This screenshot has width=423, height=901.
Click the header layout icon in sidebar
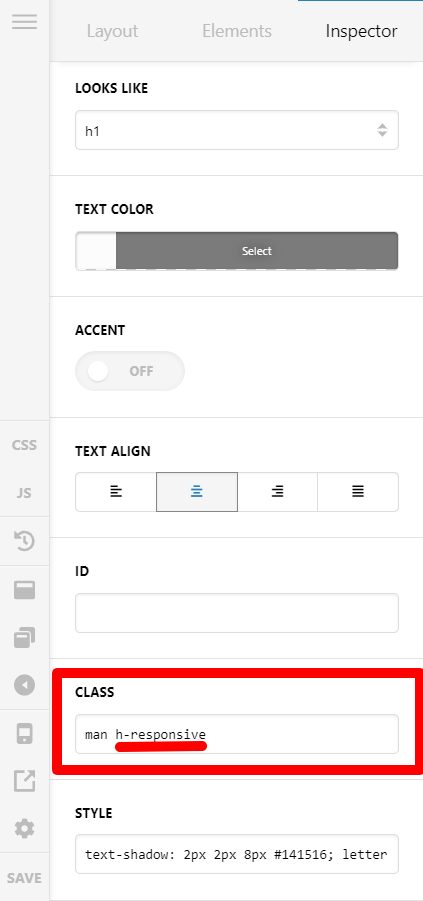(x=24, y=590)
